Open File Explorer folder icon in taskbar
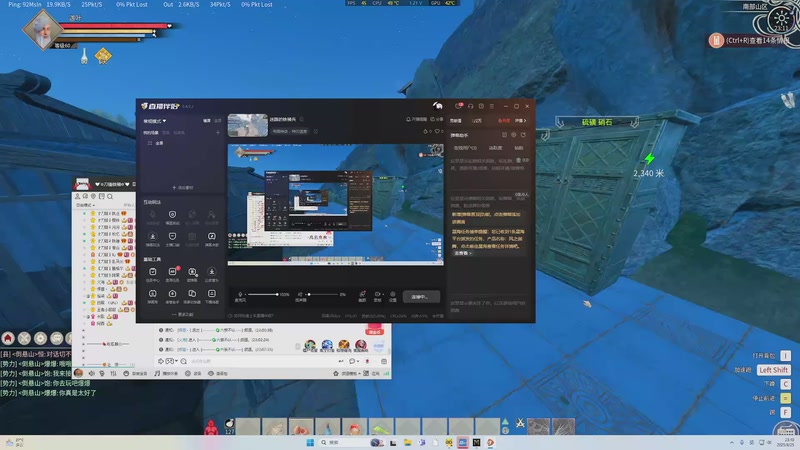 pyautogui.click(x=407, y=442)
